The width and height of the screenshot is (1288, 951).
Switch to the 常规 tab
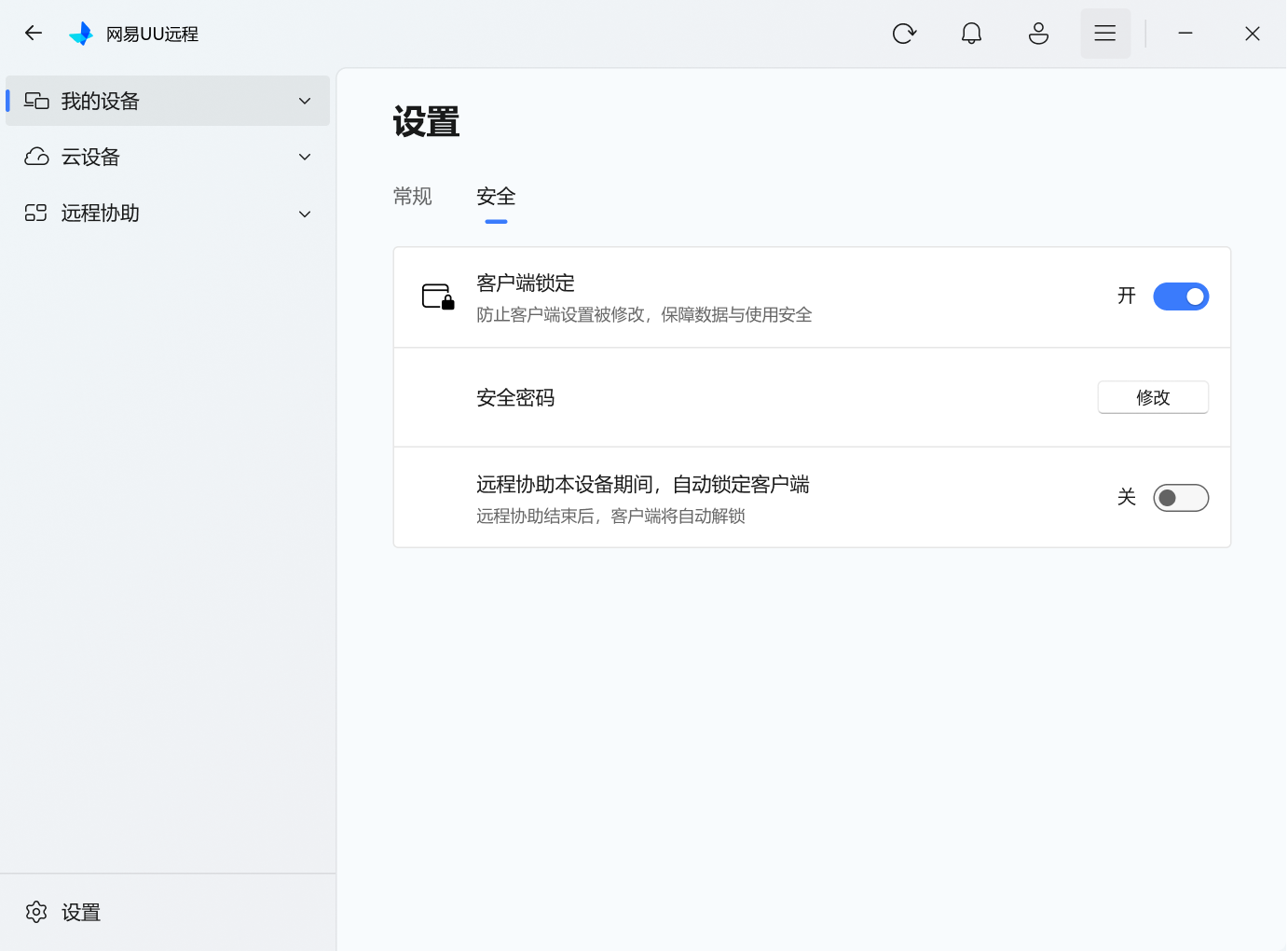point(413,196)
